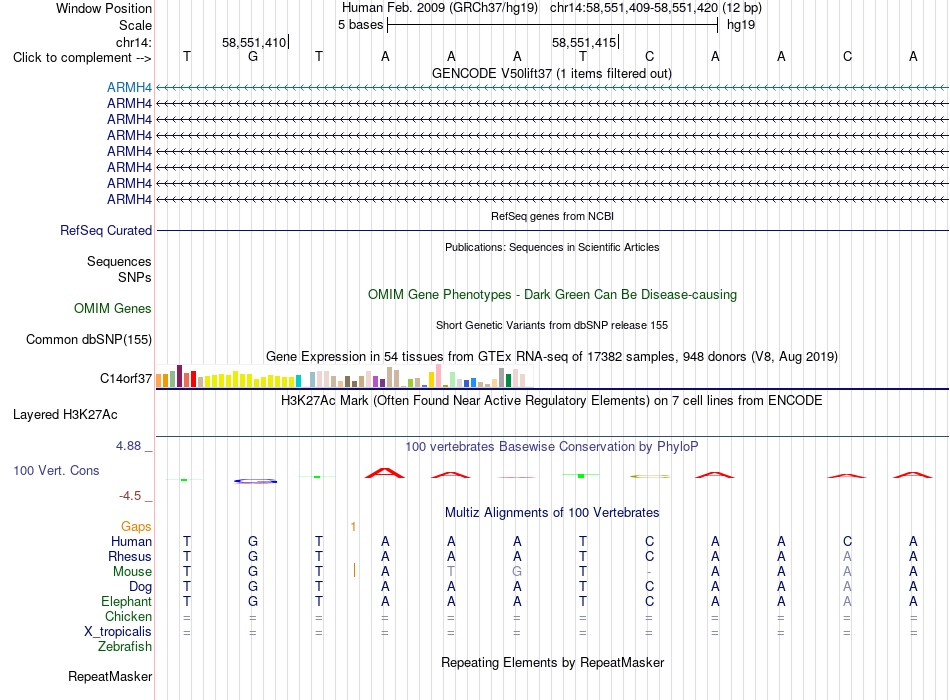Click the Scale track label
Viewport: 950px width, 700px height.
(x=136, y=25)
